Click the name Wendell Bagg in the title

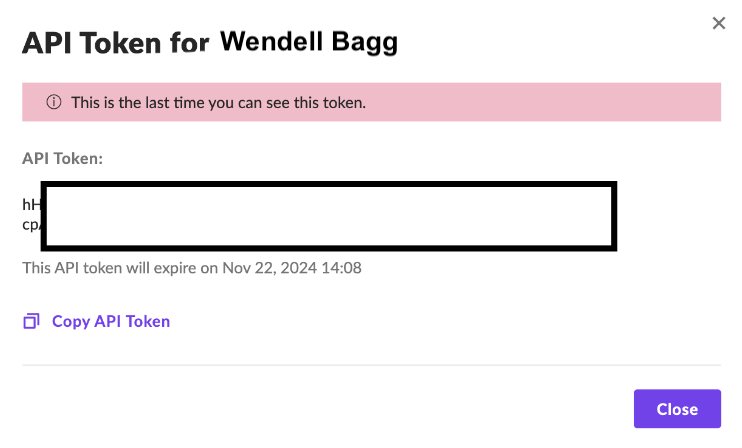(x=308, y=42)
